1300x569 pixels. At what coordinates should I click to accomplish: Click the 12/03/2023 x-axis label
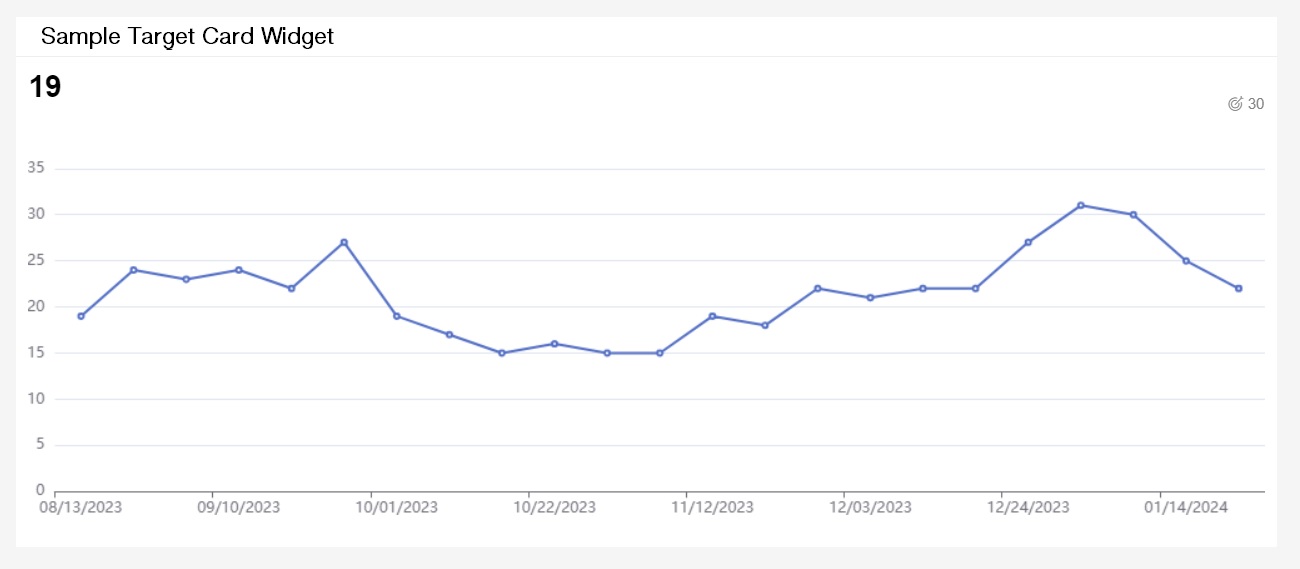point(870,508)
